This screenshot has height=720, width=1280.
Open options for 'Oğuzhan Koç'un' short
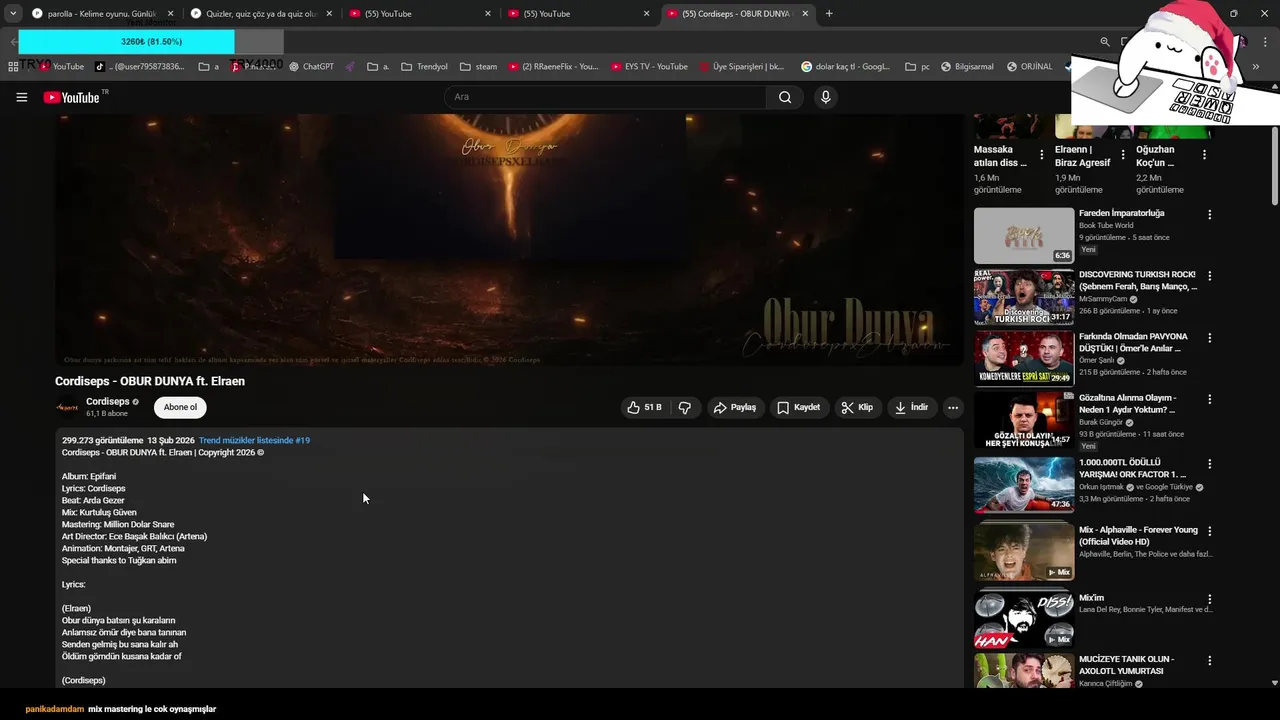1204,155
